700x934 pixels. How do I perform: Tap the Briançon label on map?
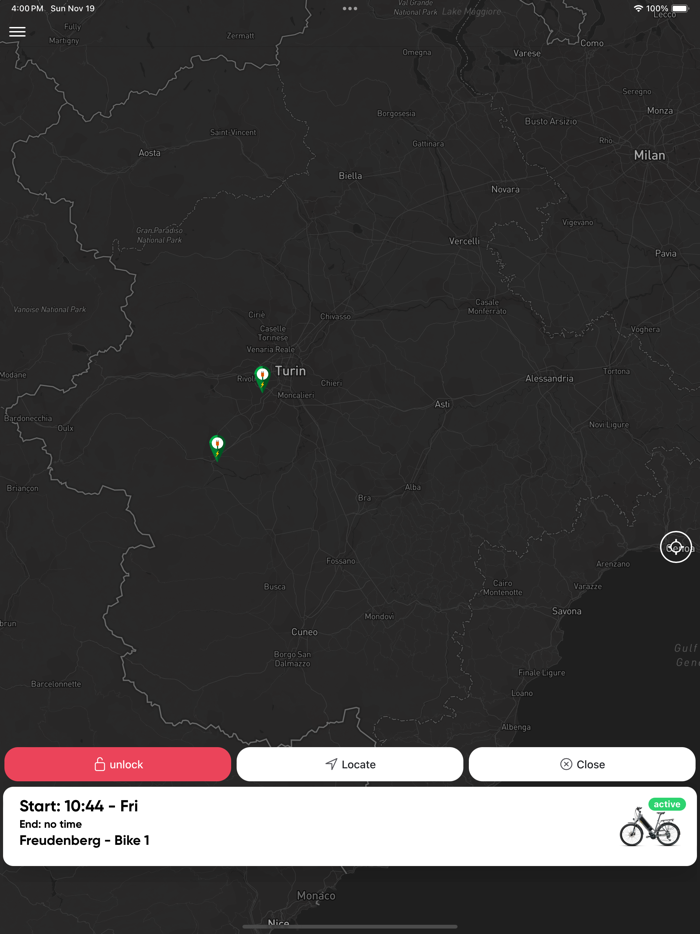tap(23, 488)
